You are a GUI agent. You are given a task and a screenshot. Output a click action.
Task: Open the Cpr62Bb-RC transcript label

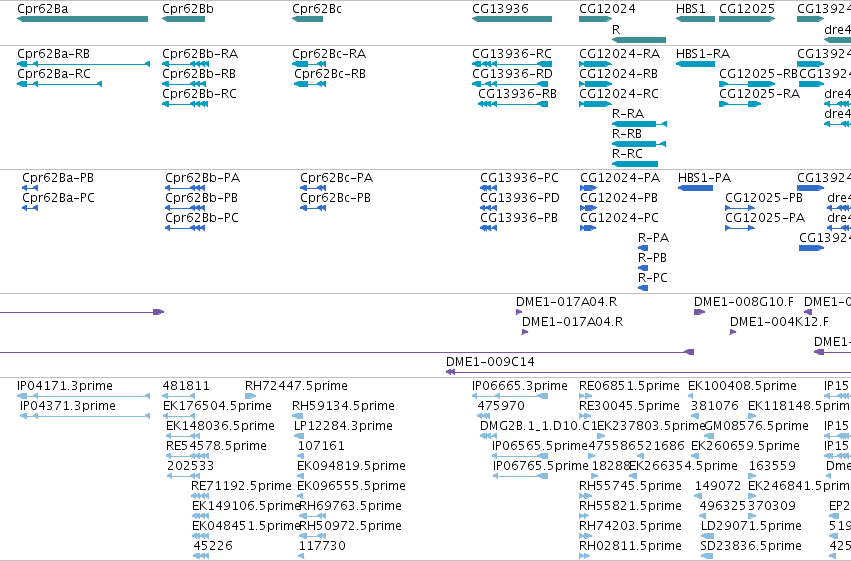click(x=199, y=94)
